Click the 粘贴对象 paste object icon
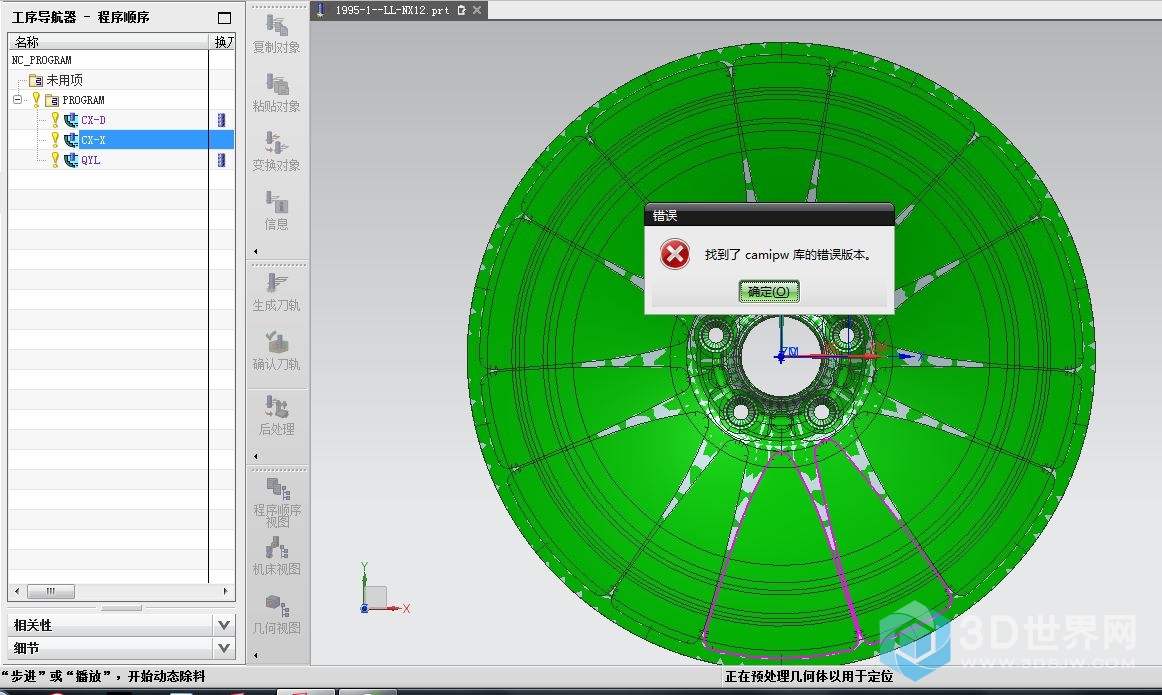Image resolution: width=1162 pixels, height=695 pixels. pos(276,84)
